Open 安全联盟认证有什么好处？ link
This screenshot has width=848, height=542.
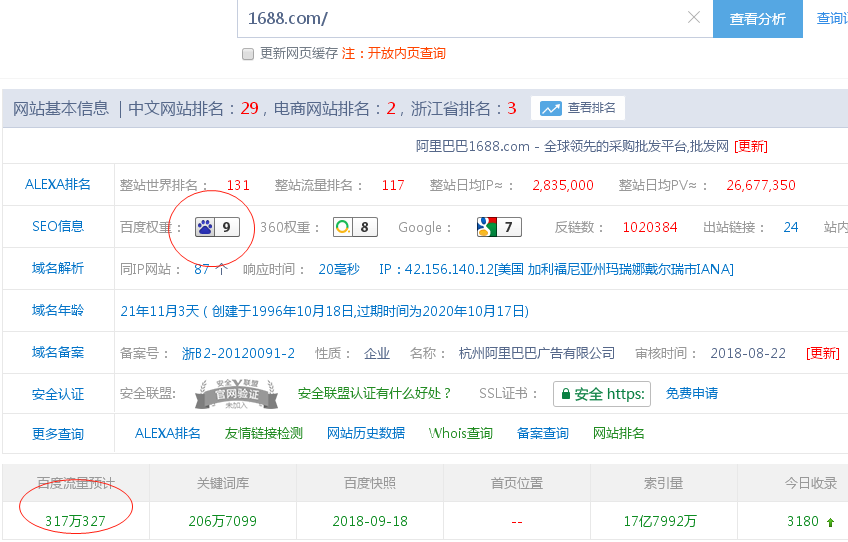[x=375, y=393]
